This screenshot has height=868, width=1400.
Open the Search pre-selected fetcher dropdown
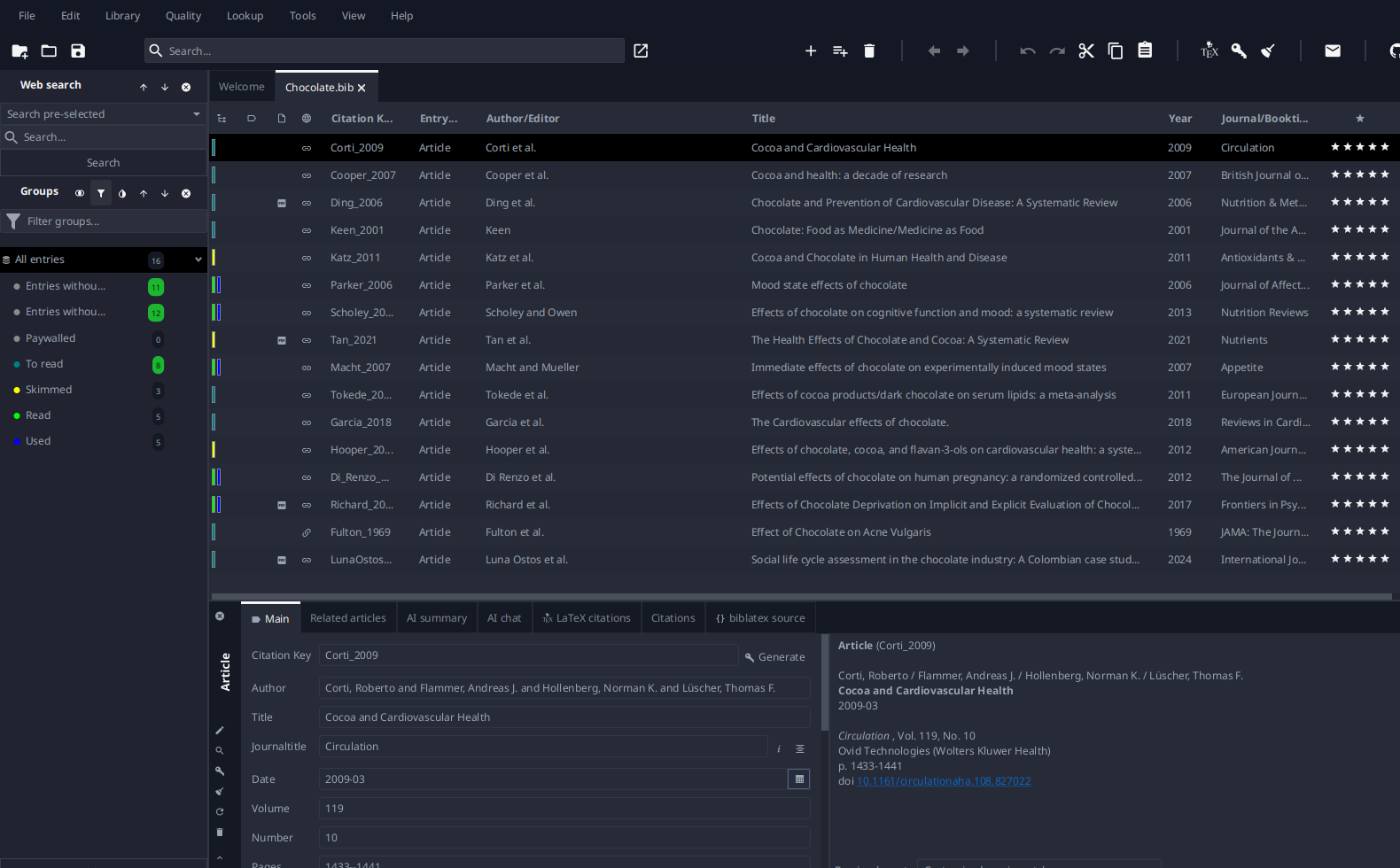pyautogui.click(x=104, y=114)
